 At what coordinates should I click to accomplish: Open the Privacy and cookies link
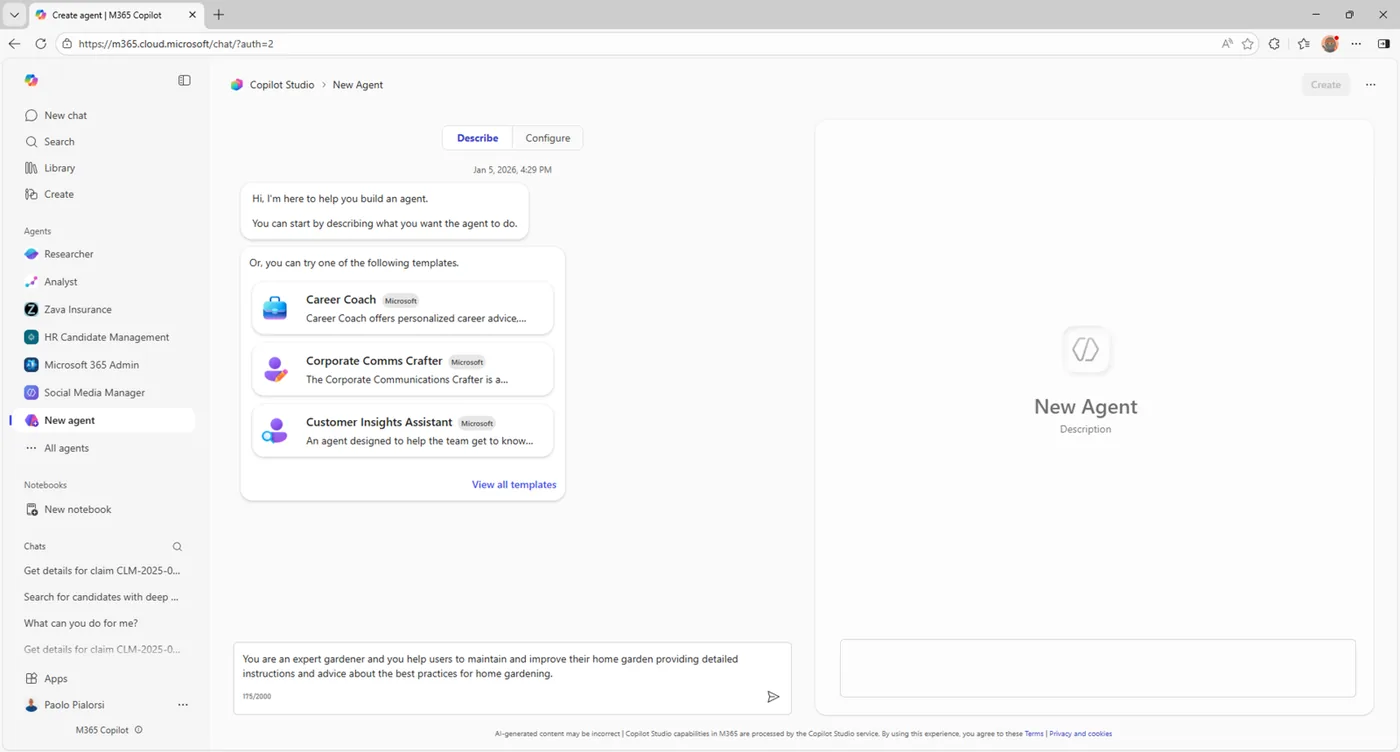click(x=1080, y=734)
